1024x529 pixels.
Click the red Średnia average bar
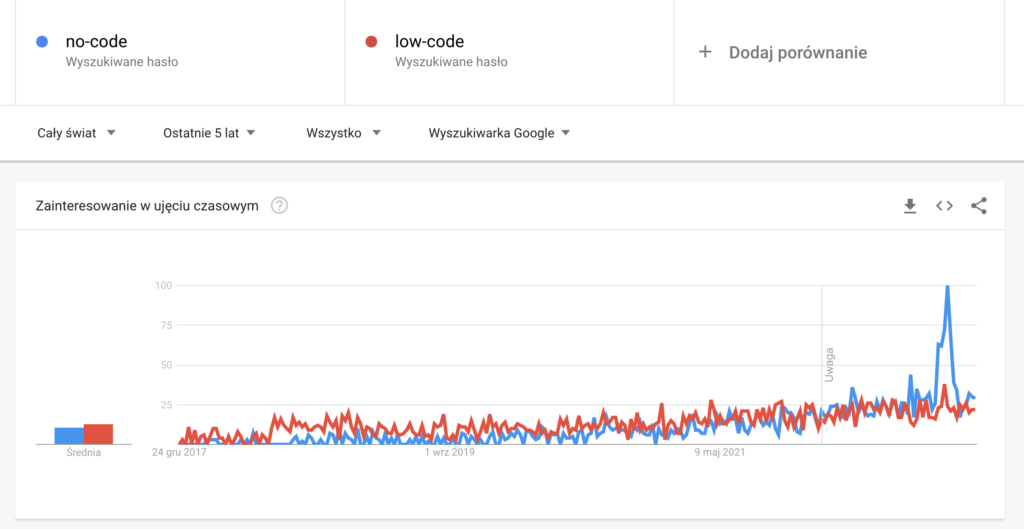(98, 434)
